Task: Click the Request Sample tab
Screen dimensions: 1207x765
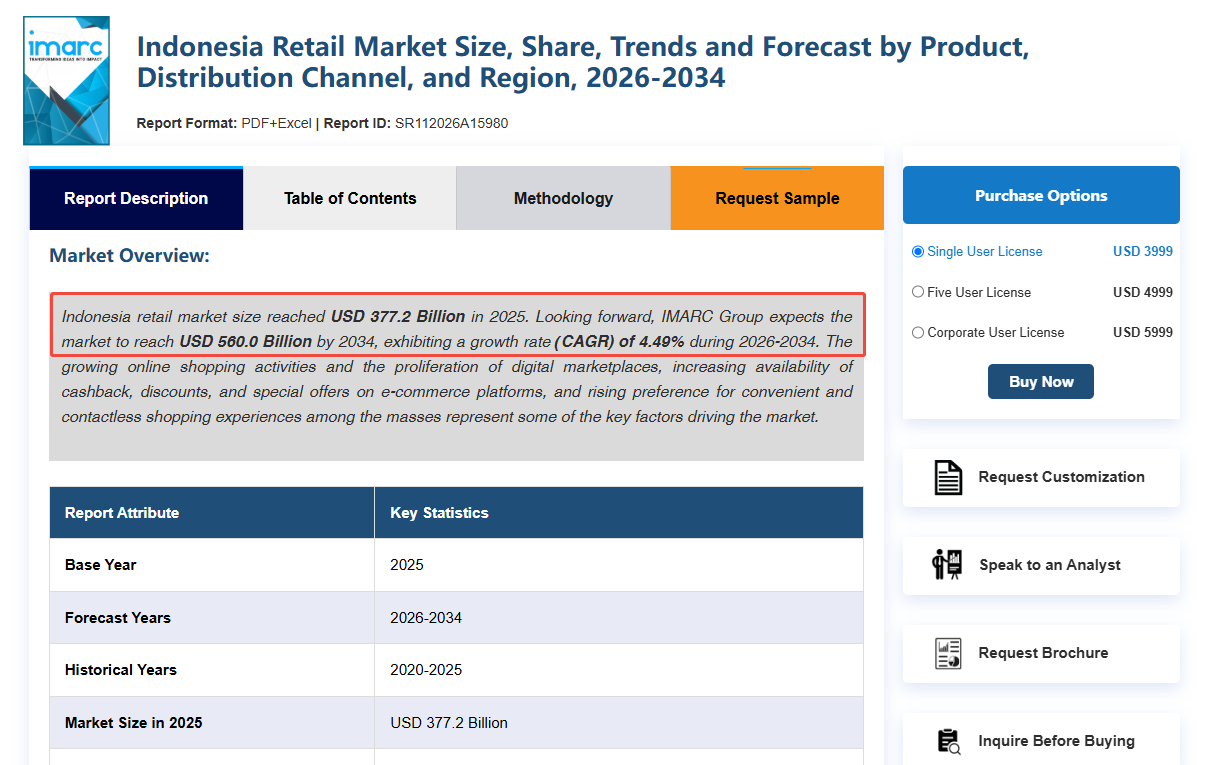Action: (x=777, y=198)
